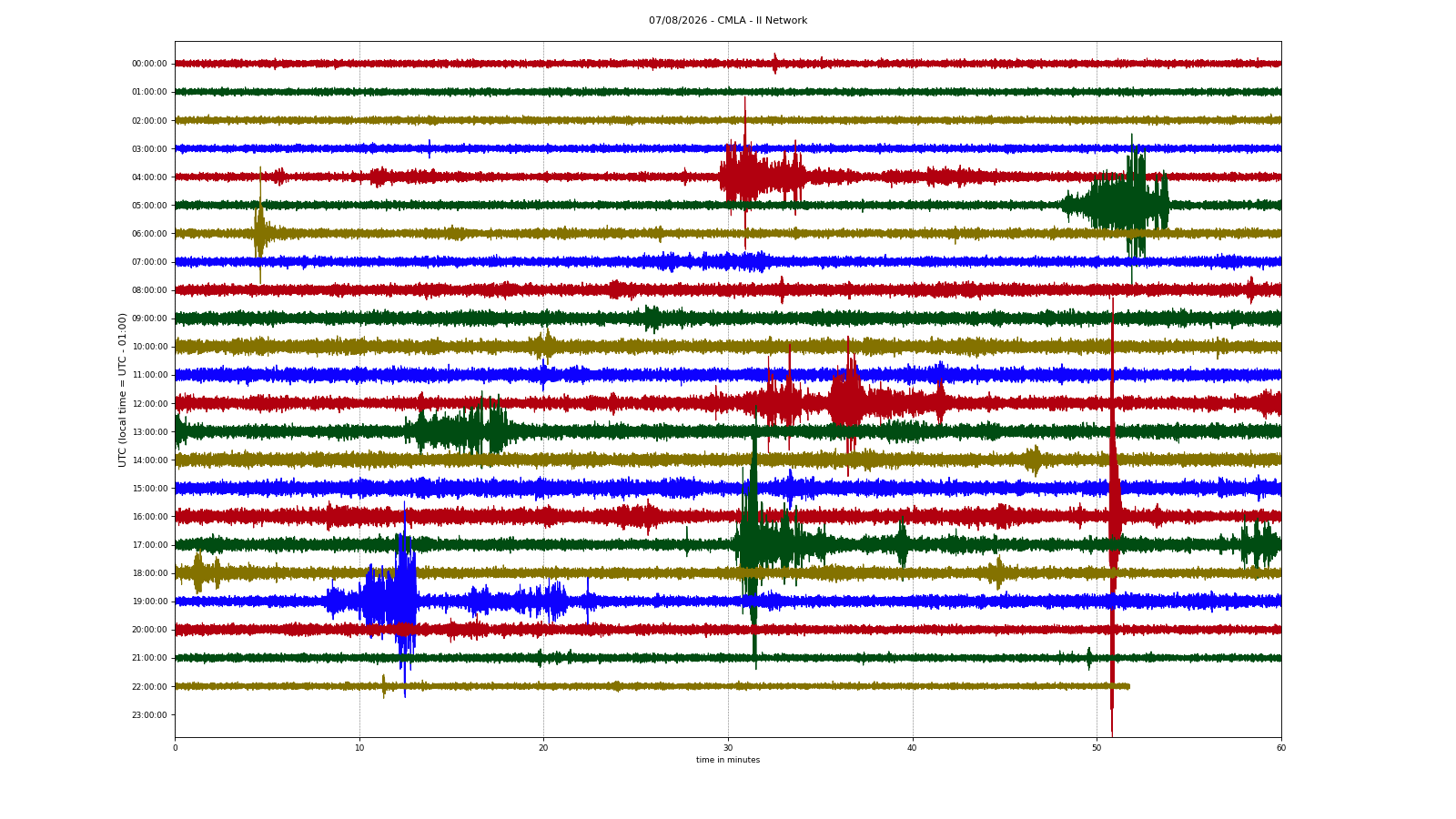Choose the 05:00:00 time label

pyautogui.click(x=149, y=205)
